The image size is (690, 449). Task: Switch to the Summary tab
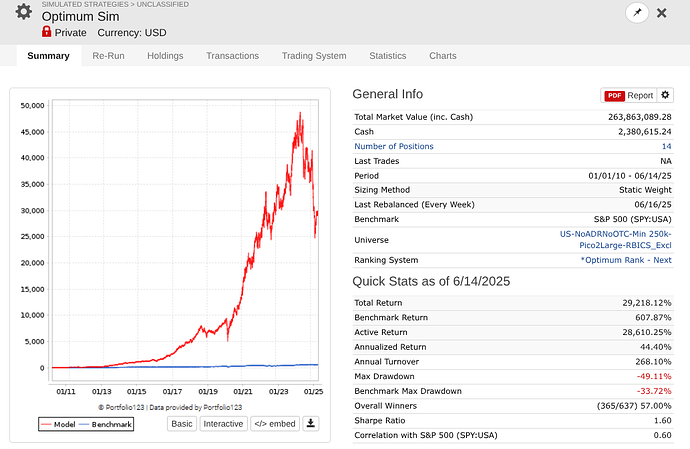tap(48, 56)
